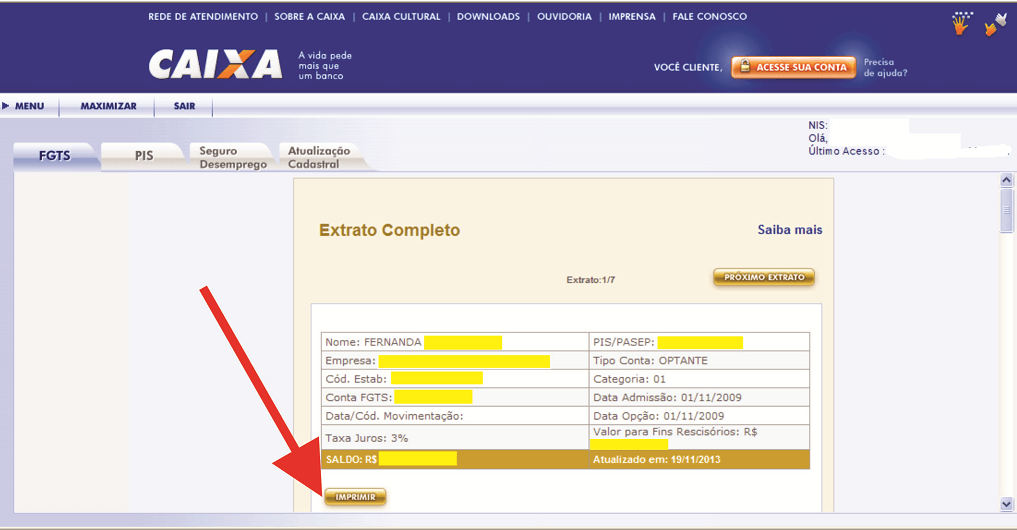The height and width of the screenshot is (530, 1017).
Task: Click the slogan A vida pede mais que um banco
Action: click(325, 66)
